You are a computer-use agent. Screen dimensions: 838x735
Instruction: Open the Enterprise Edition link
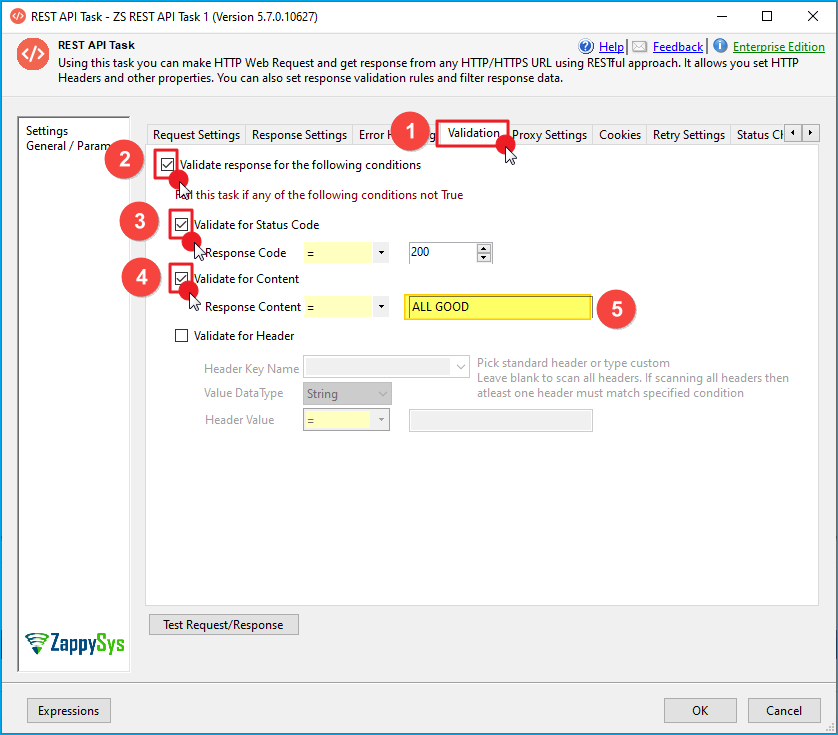point(778,47)
